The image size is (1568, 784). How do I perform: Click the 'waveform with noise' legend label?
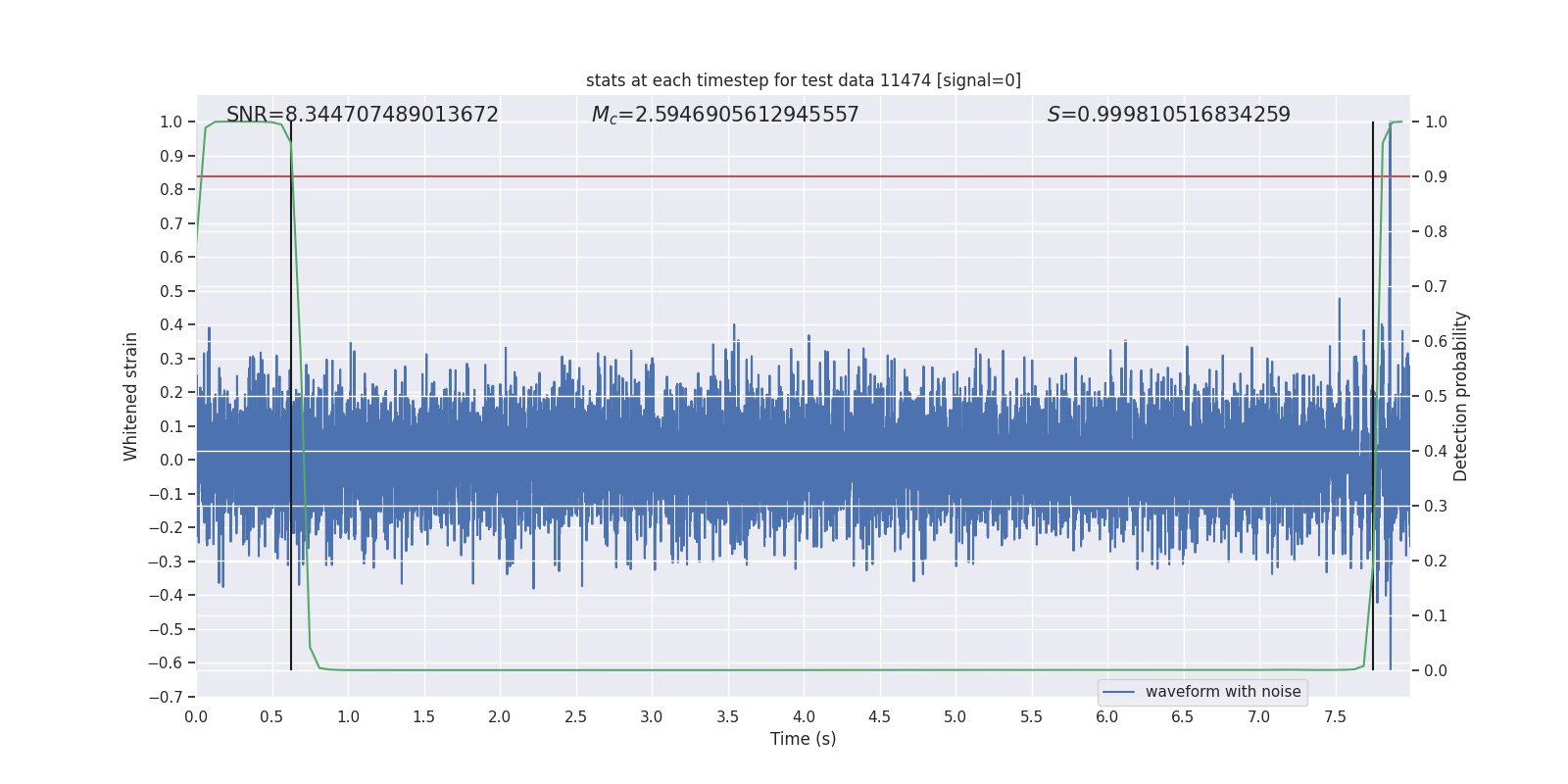1222,692
